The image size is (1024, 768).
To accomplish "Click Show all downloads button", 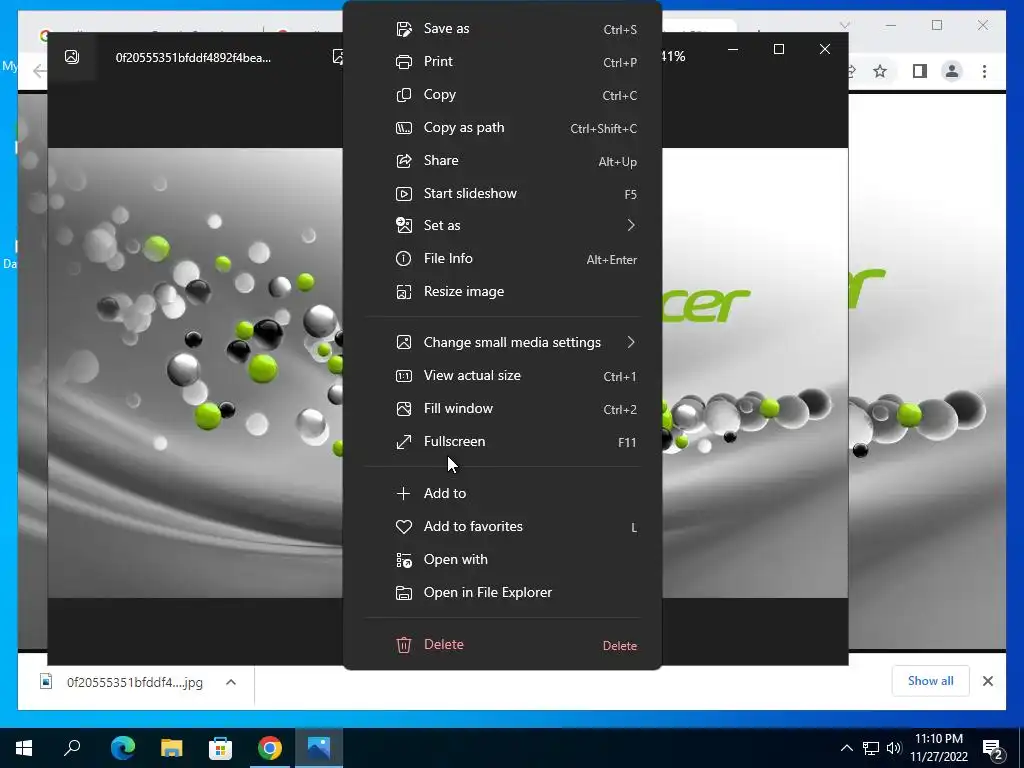I will (x=930, y=681).
